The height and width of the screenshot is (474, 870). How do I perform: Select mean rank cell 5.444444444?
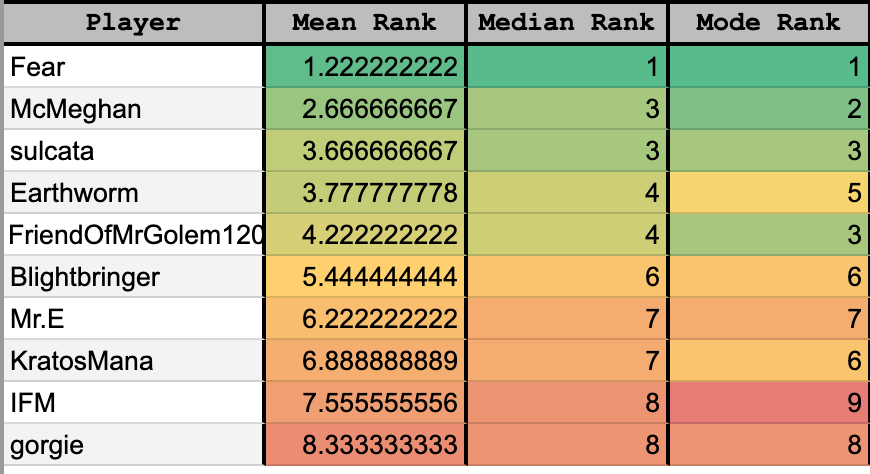(x=365, y=276)
